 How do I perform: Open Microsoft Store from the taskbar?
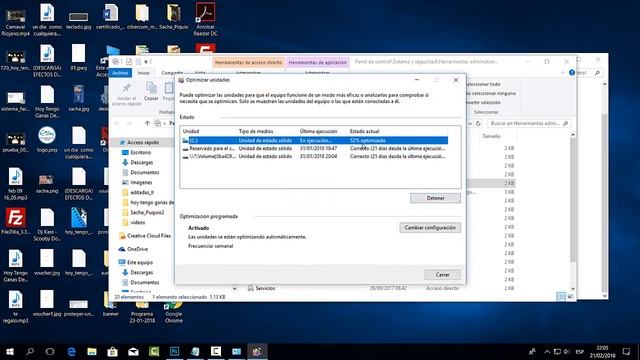113,351
